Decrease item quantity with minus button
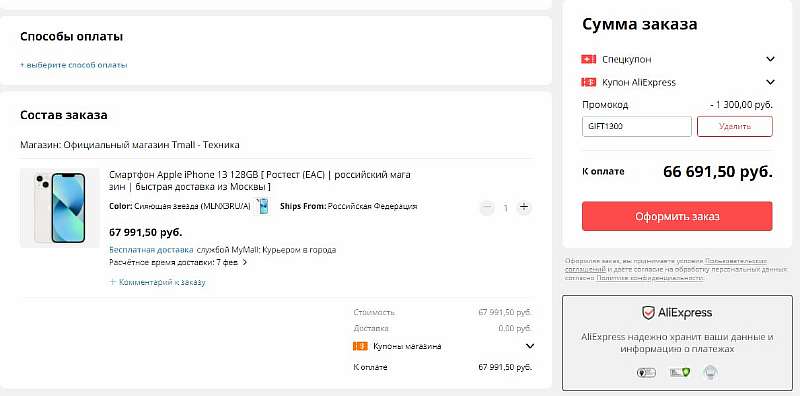Screen dimensions: 800x396 pos(487,208)
